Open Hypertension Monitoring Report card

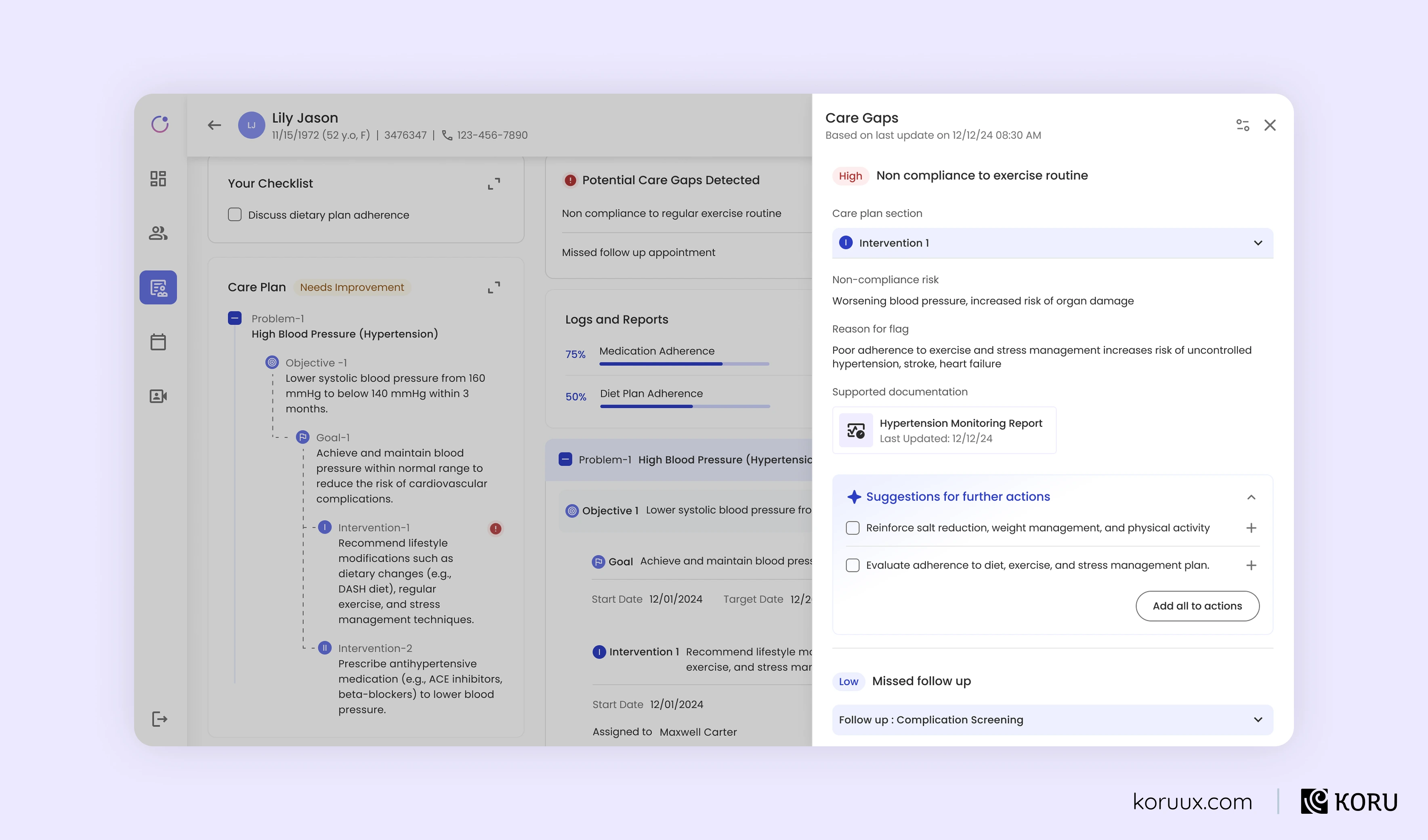point(944,430)
